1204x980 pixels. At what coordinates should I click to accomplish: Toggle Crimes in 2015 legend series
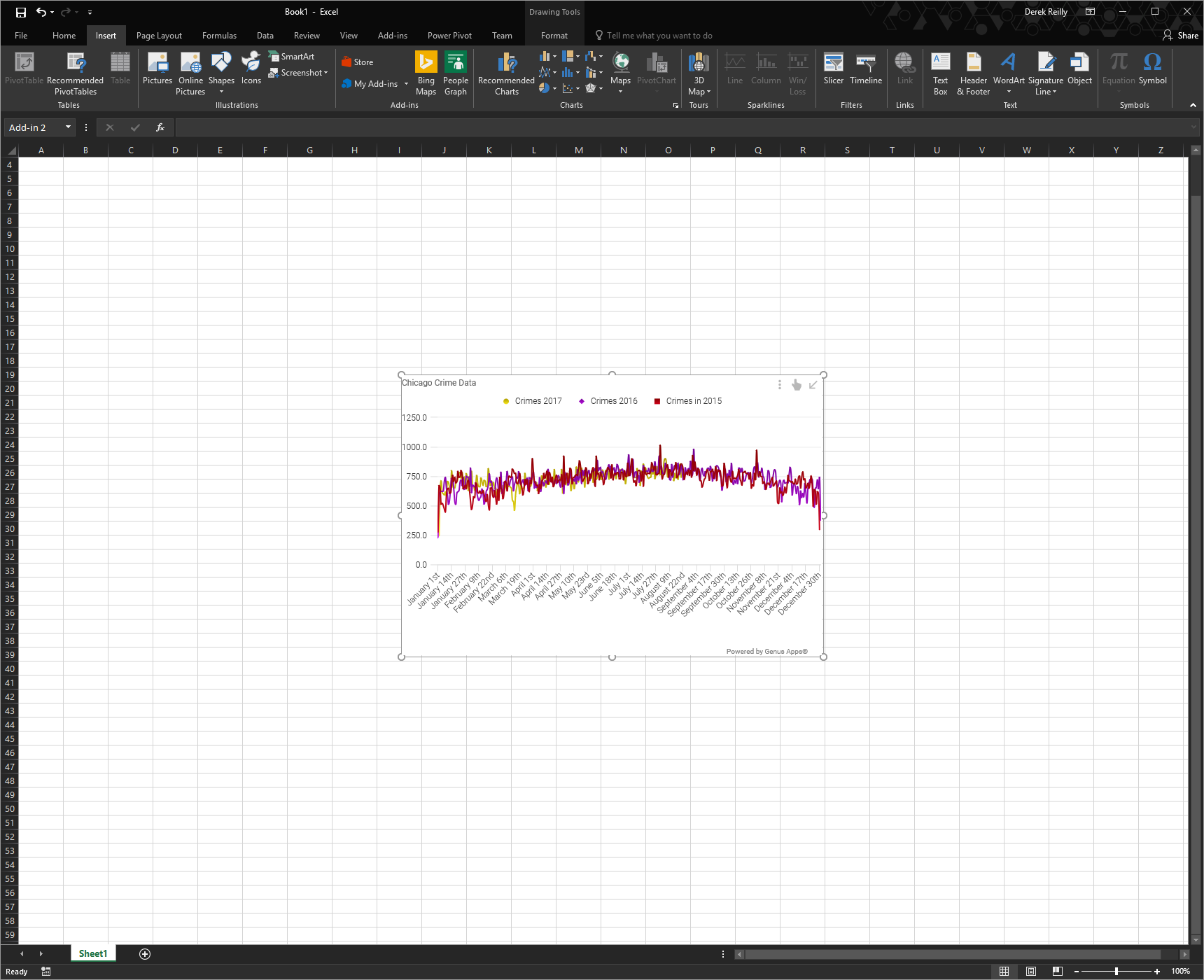pos(688,401)
